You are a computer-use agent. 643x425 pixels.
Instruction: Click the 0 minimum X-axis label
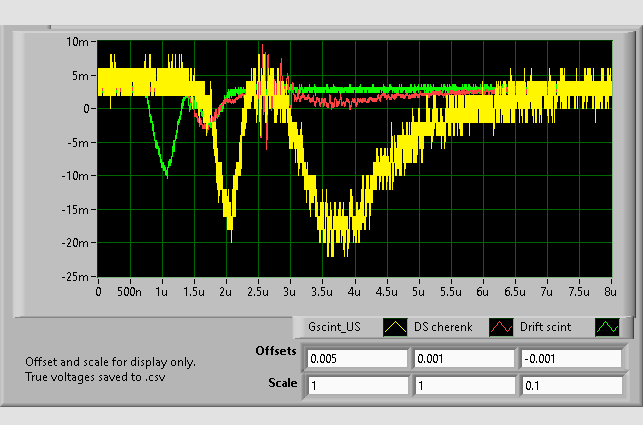pos(98,292)
